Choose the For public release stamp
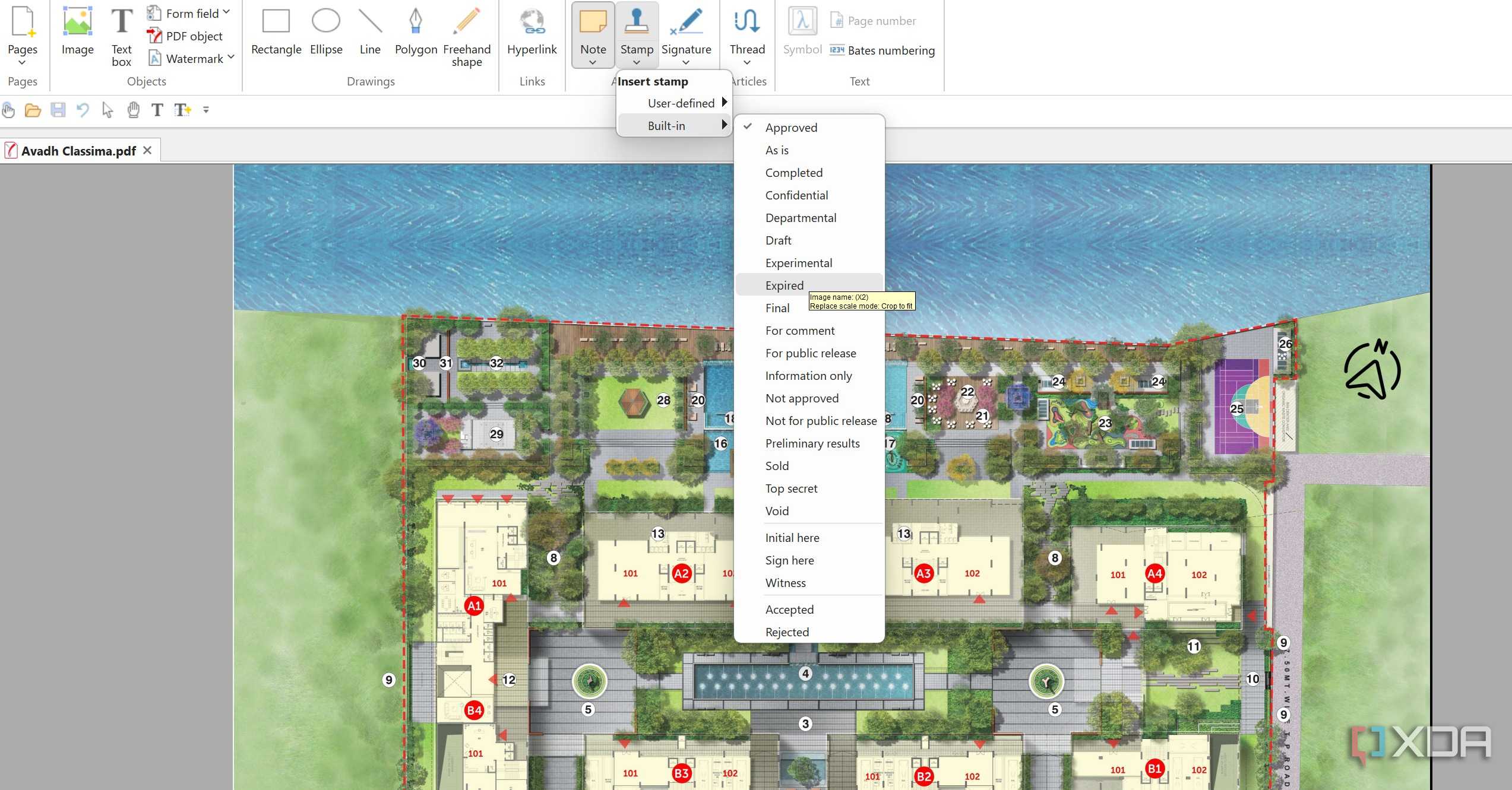Screen dimensions: 1512x790 point(809,353)
